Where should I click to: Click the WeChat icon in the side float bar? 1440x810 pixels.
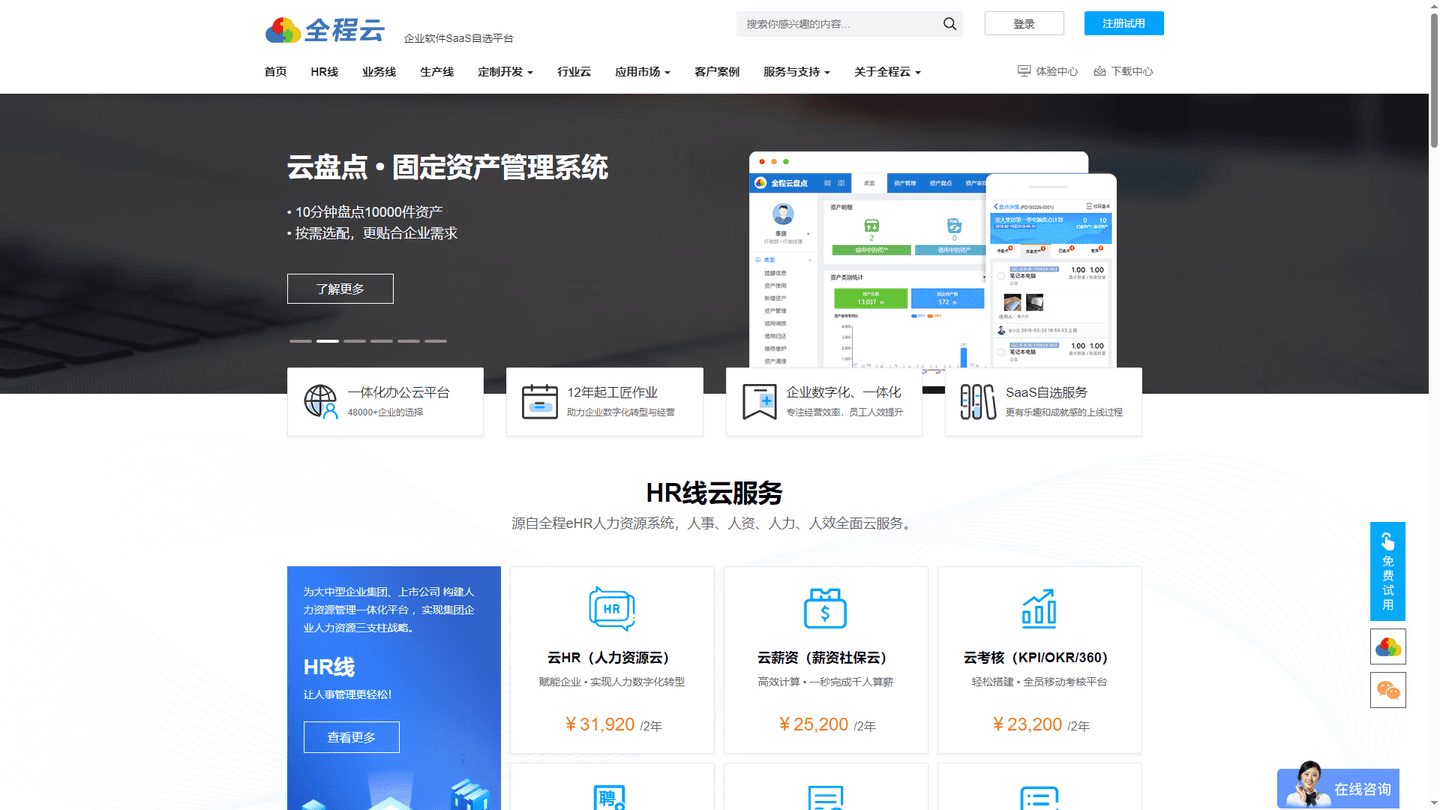pos(1388,690)
